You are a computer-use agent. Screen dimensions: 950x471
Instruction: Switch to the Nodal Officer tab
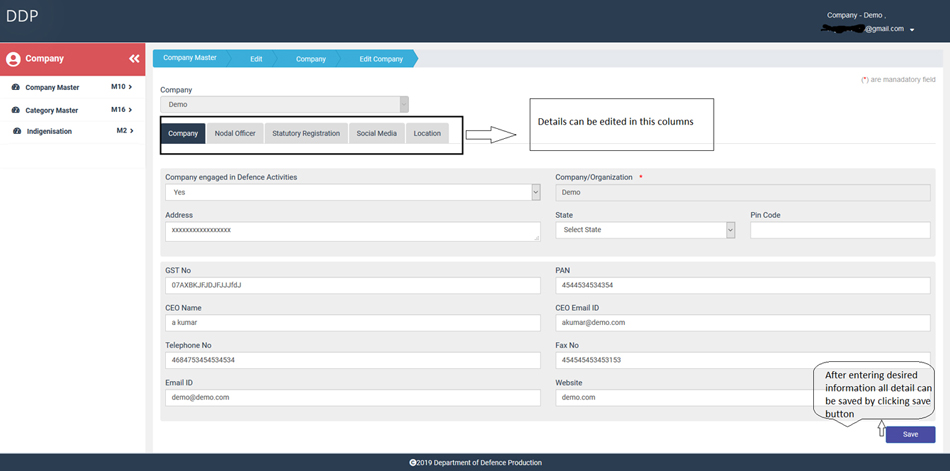point(235,133)
